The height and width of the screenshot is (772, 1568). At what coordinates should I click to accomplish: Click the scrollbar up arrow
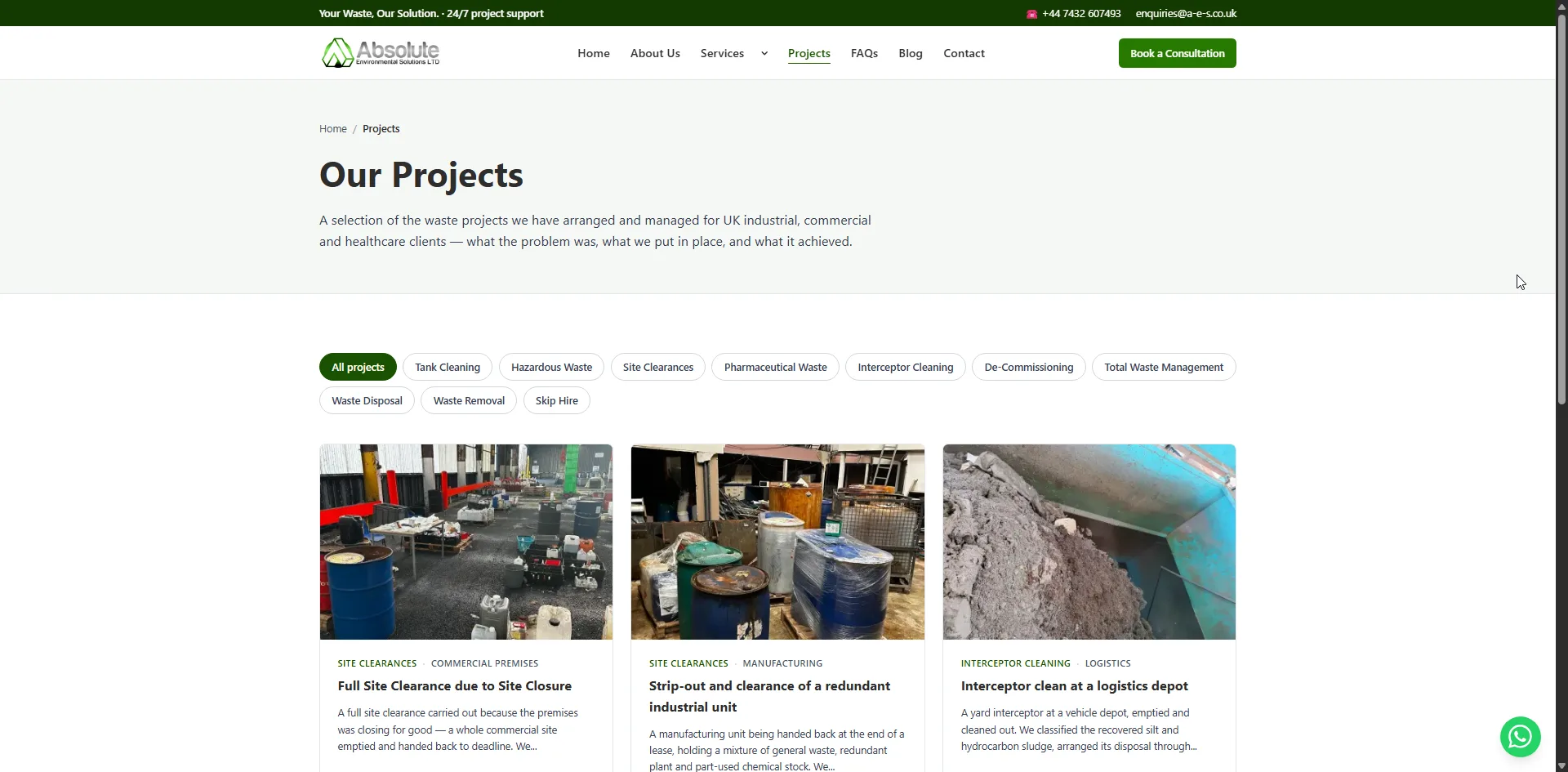[x=1561, y=6]
